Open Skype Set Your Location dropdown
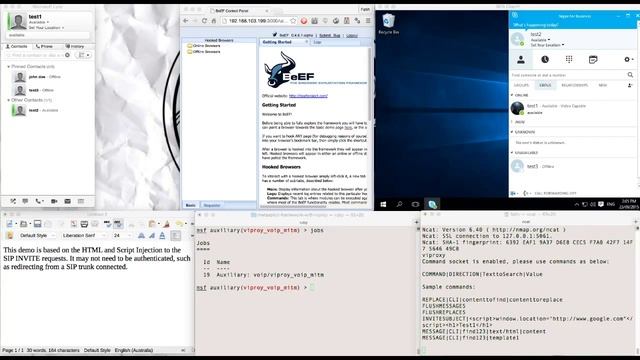This screenshot has height=360, width=640. coord(547,45)
